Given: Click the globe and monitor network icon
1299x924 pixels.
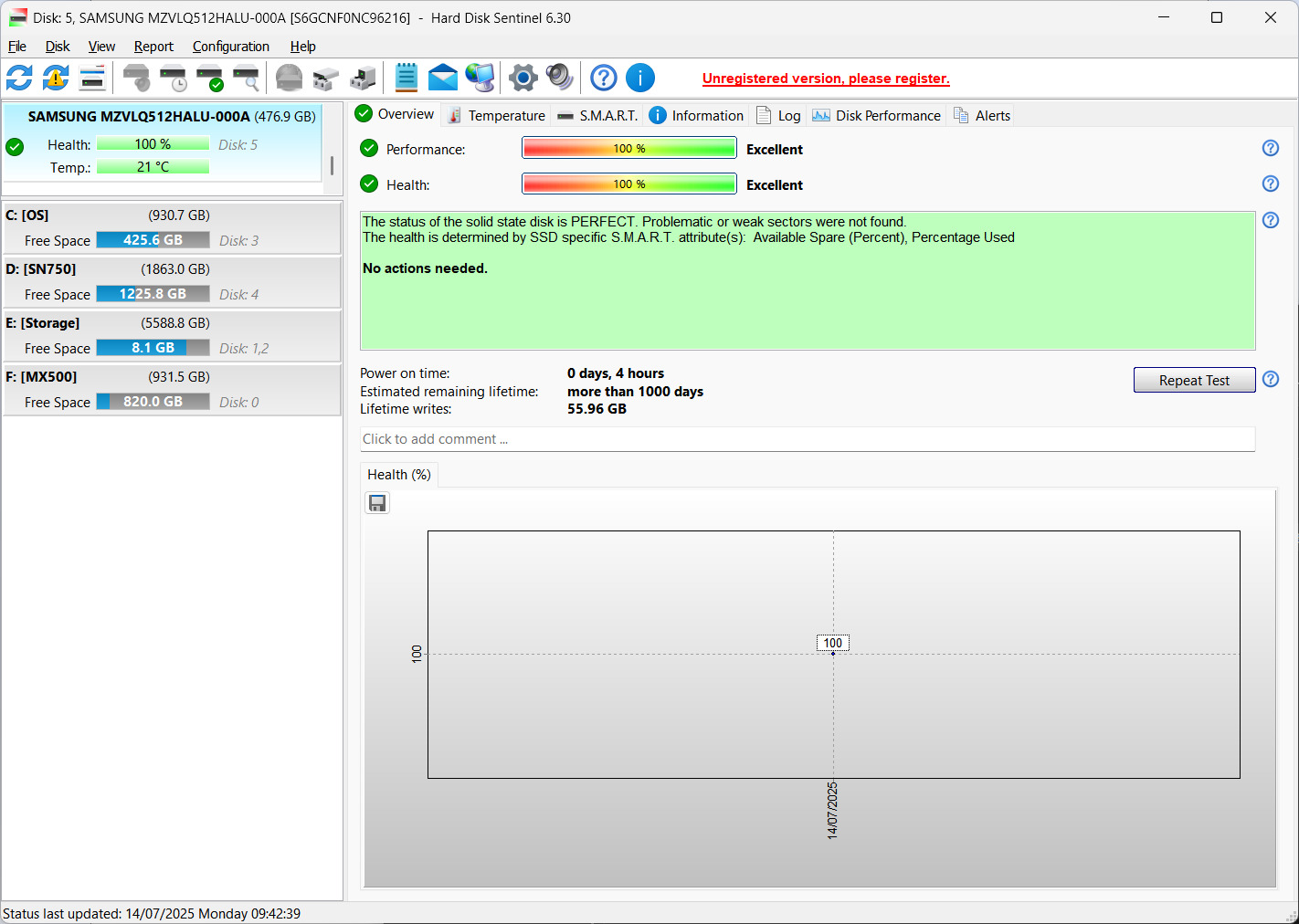Looking at the screenshot, I should [x=480, y=79].
